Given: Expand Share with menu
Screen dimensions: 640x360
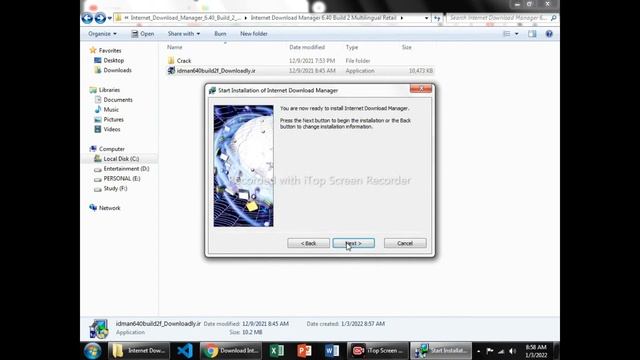Looking at the screenshot, I should click(x=184, y=34).
